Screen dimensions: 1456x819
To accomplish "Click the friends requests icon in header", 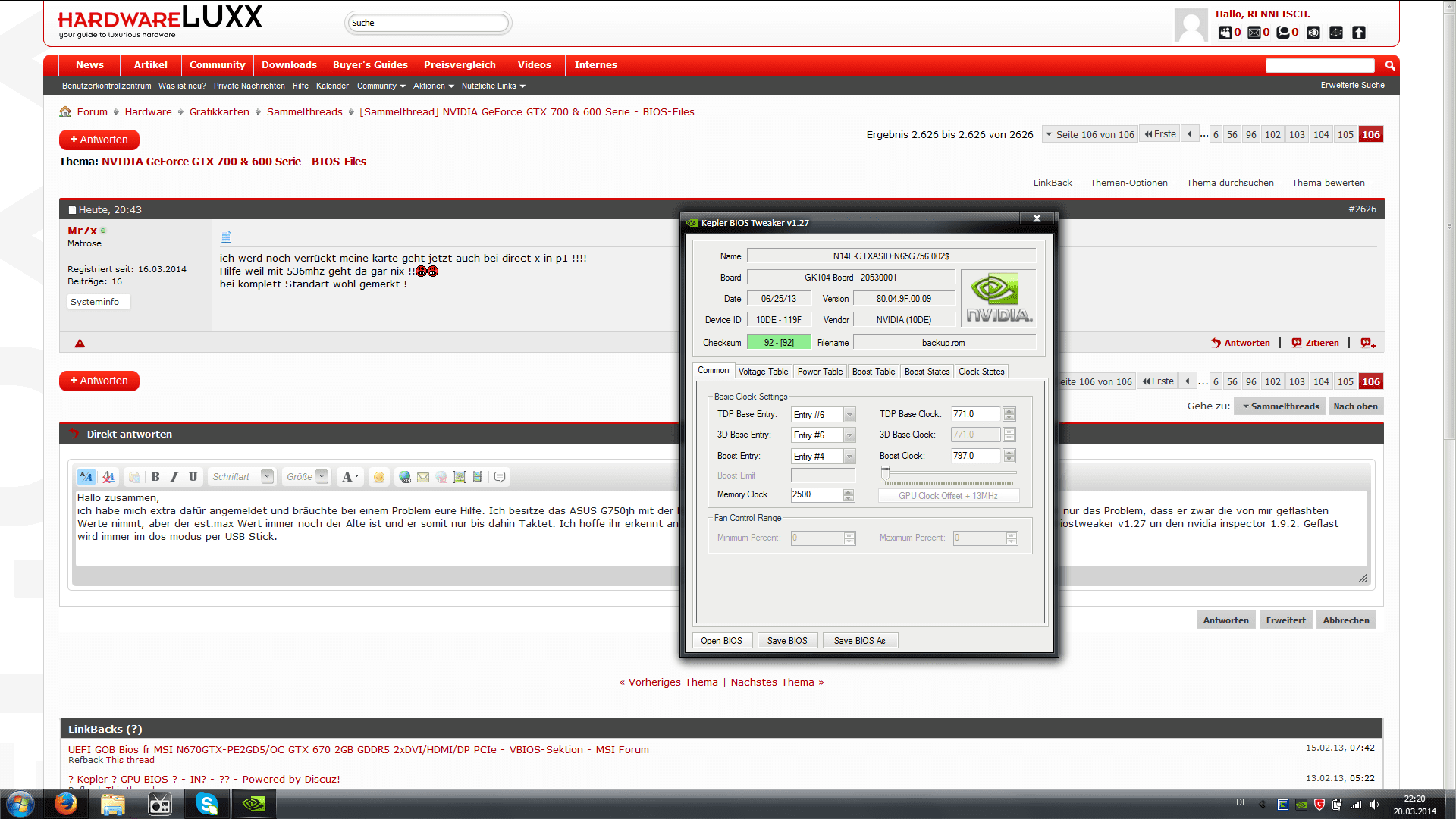I will [1225, 33].
